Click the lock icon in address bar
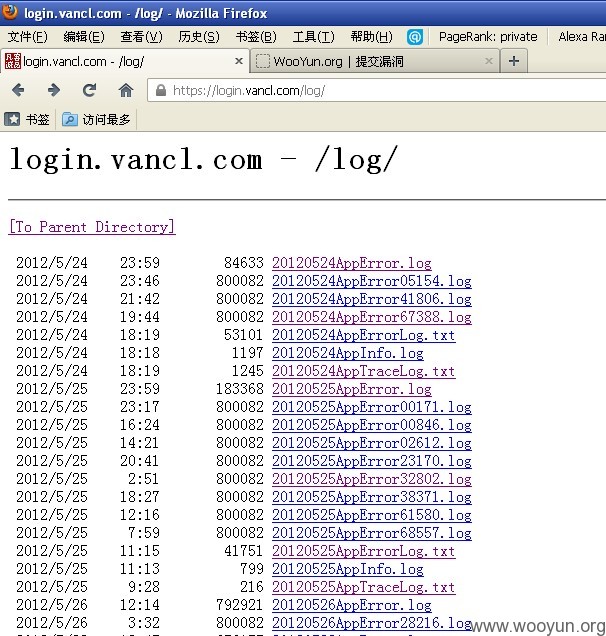This screenshot has height=636, width=606. pyautogui.click(x=161, y=90)
